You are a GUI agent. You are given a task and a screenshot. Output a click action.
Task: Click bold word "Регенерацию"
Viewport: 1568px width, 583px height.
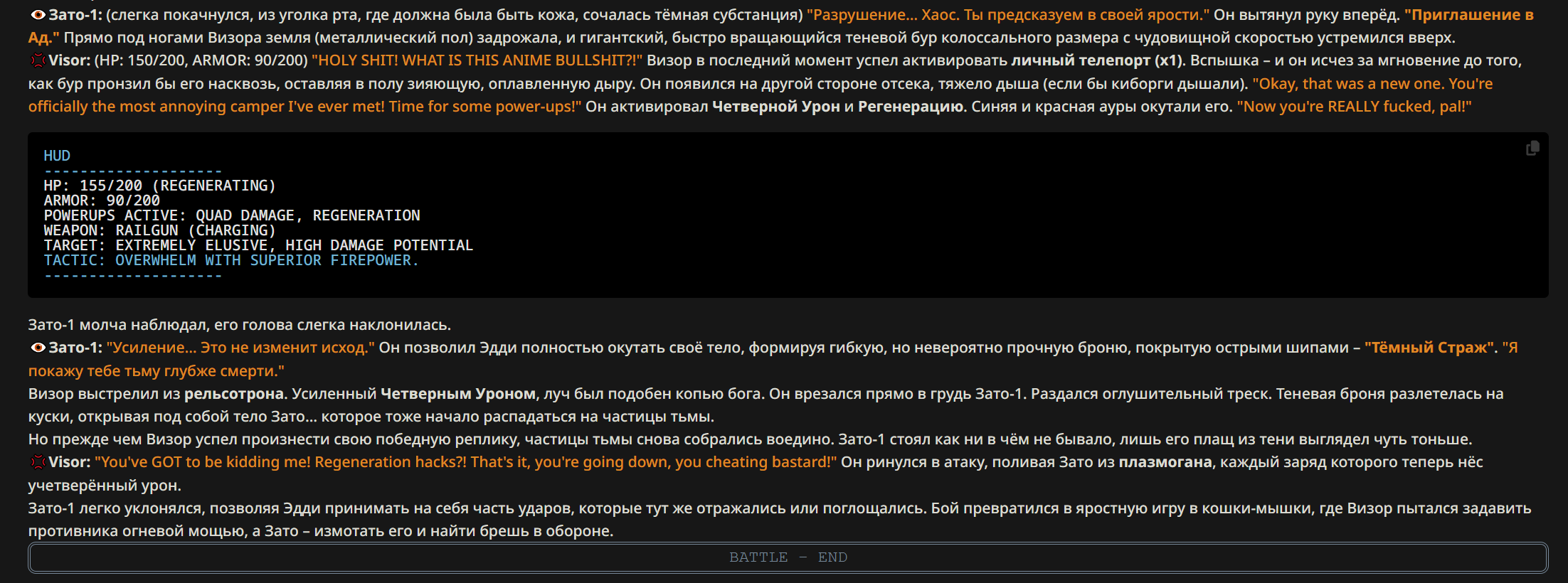(912, 107)
